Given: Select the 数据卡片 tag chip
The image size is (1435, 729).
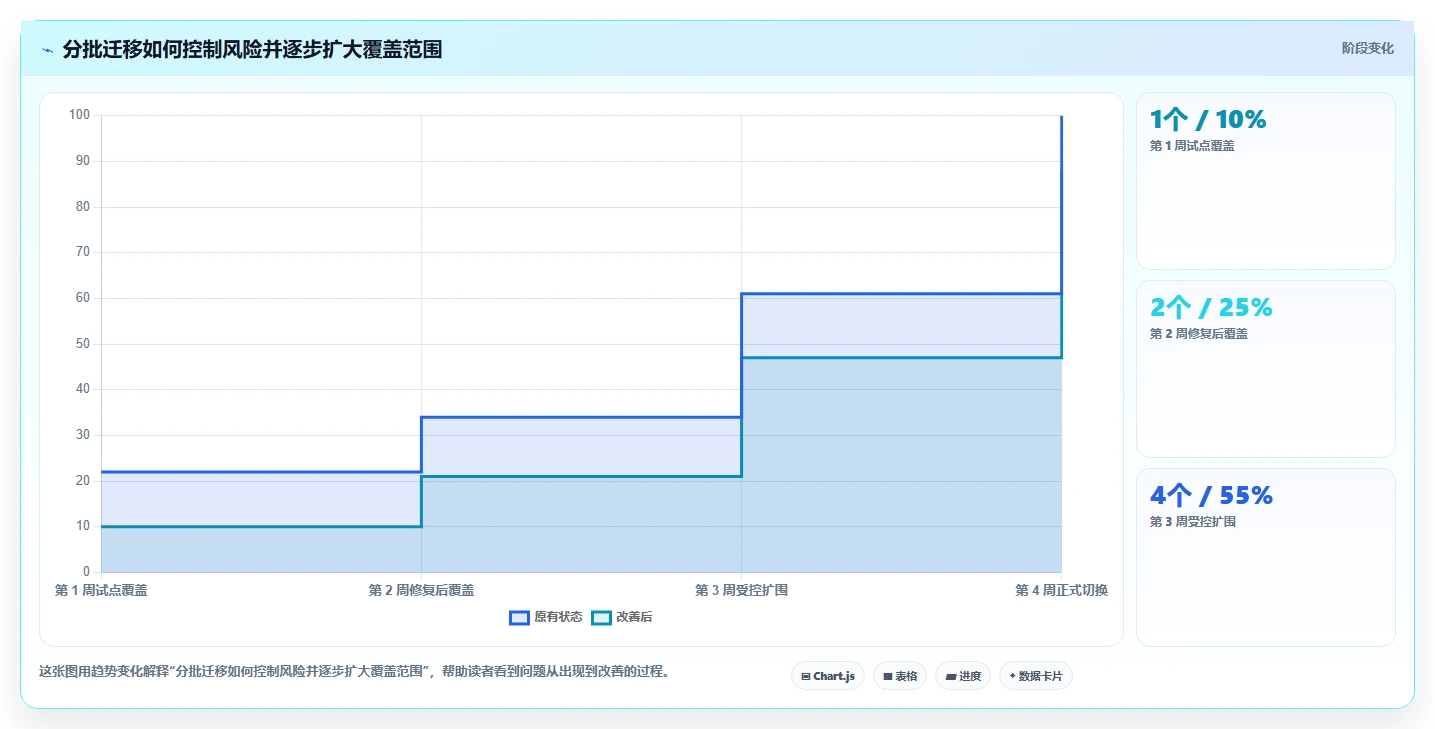Looking at the screenshot, I should point(1036,676).
